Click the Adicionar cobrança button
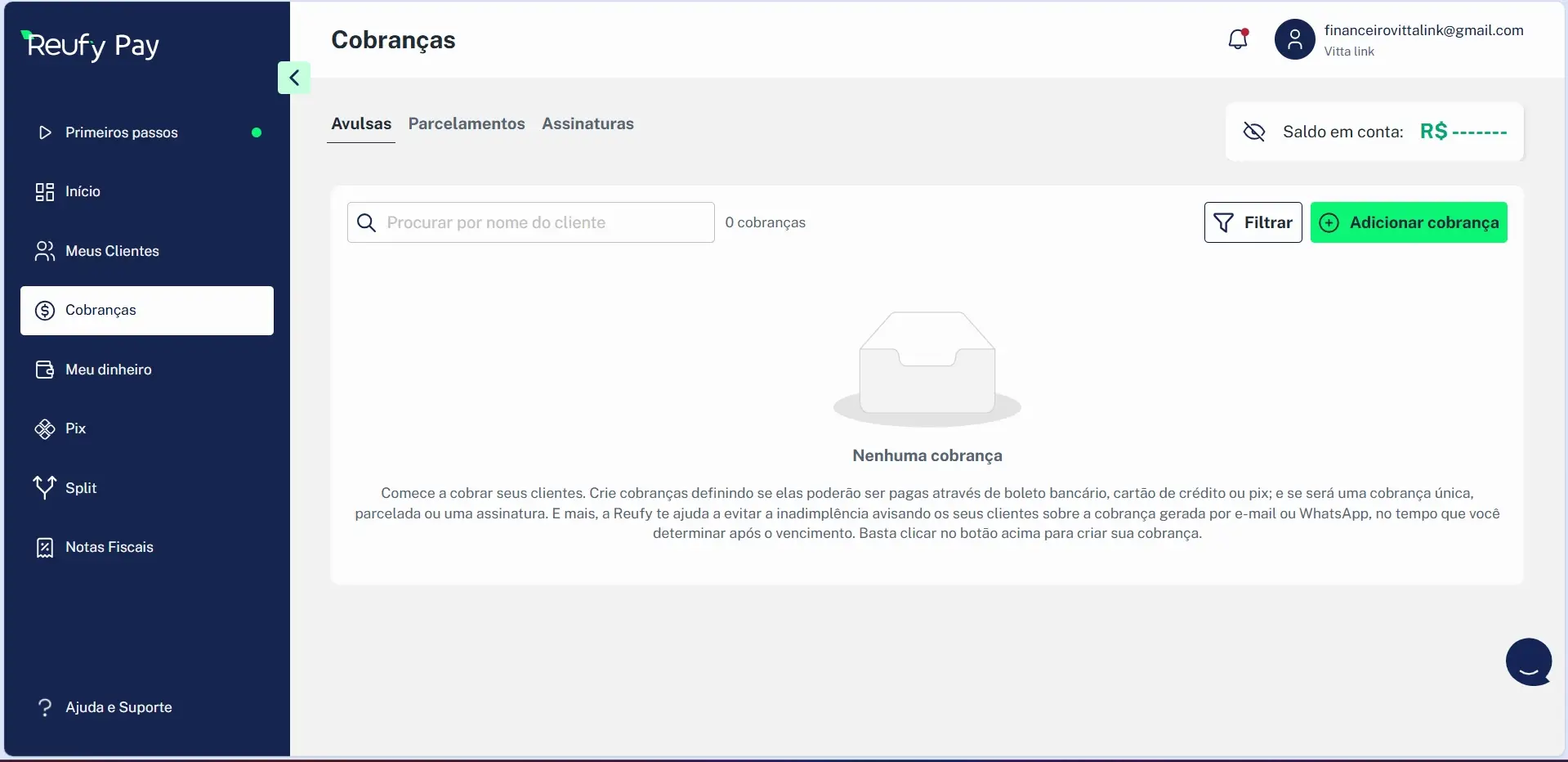 1408,222
